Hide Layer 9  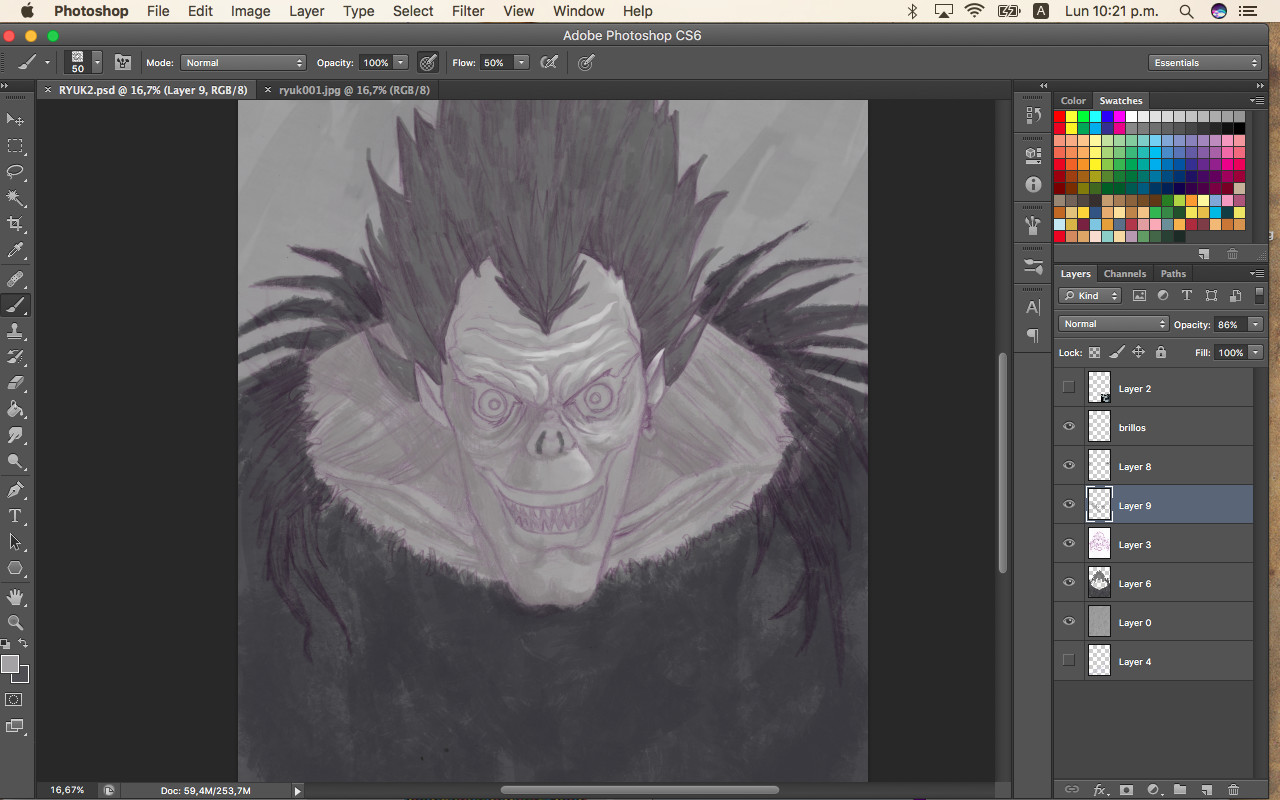pos(1069,505)
